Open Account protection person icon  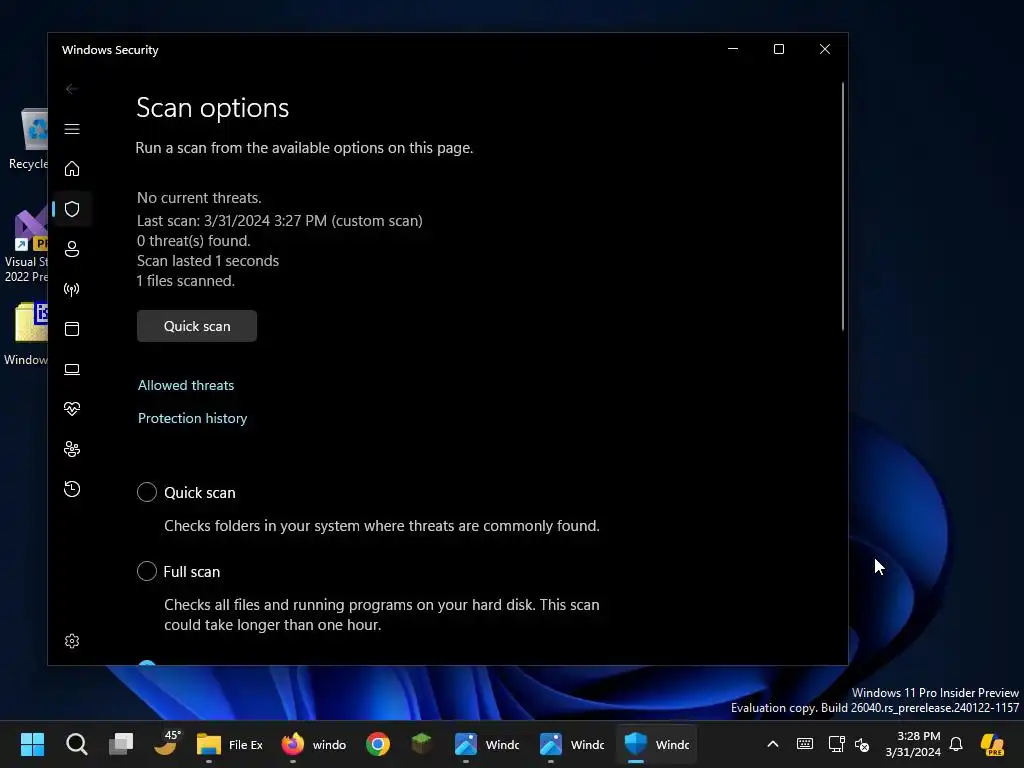click(x=72, y=249)
